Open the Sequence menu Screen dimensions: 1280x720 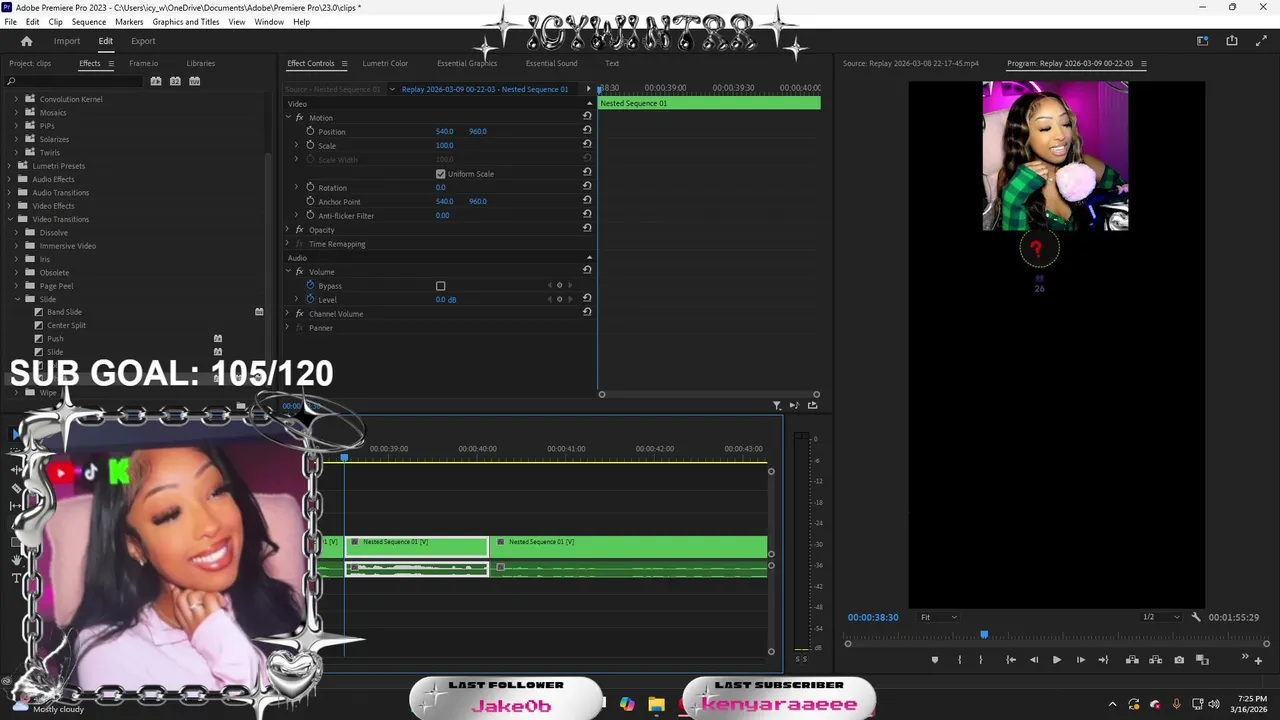click(89, 22)
